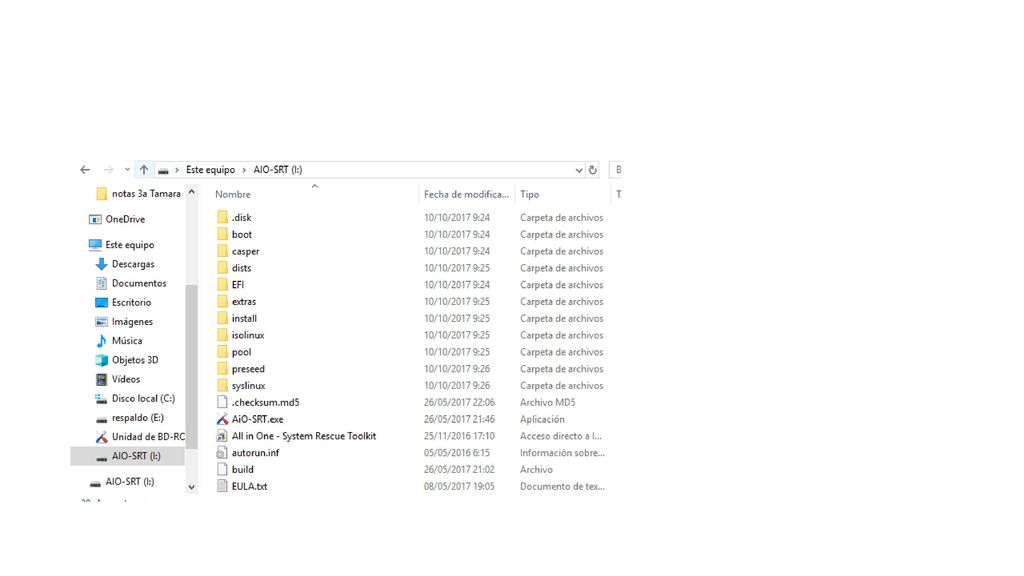Select highlighted AIO-SRT (I:) under Este equipo
The image size is (1024, 576).
[128, 456]
